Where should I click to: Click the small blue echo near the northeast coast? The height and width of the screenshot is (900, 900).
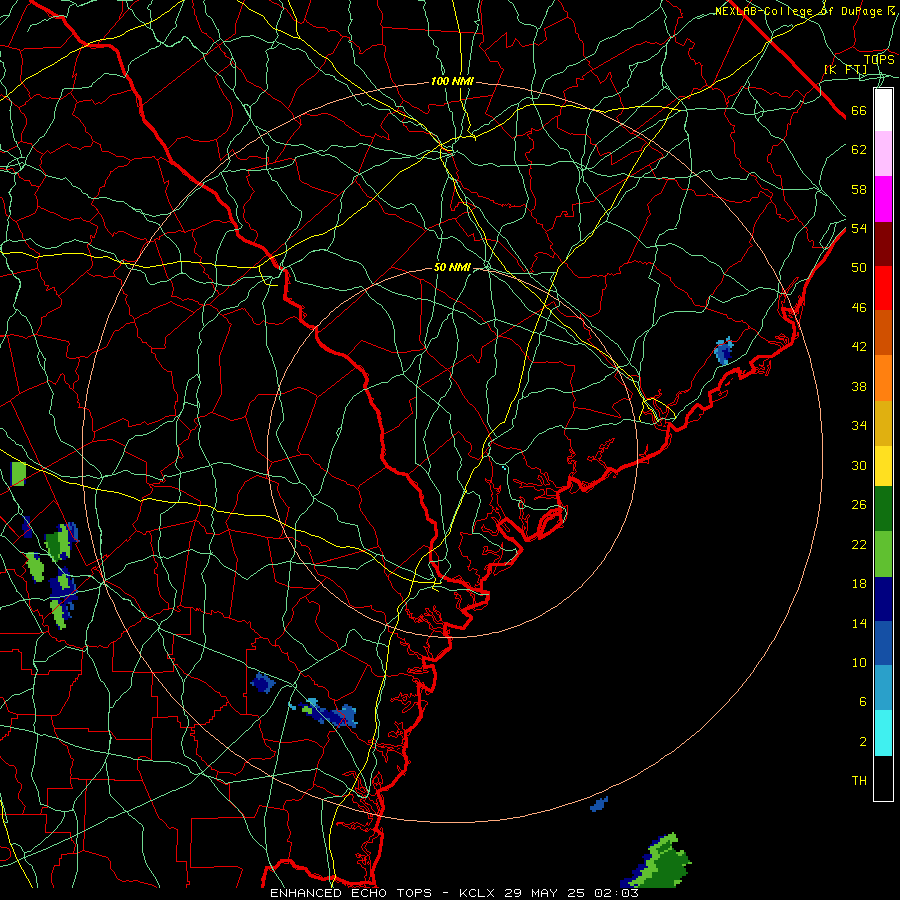724,351
